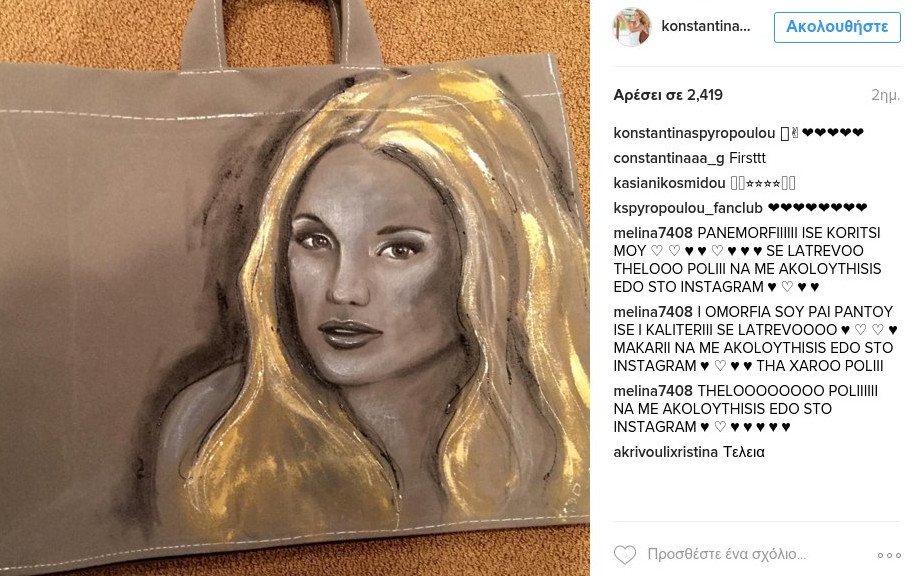Select the Τελεια comment text
Screen dimensions: 912x576
pyautogui.click(x=744, y=452)
